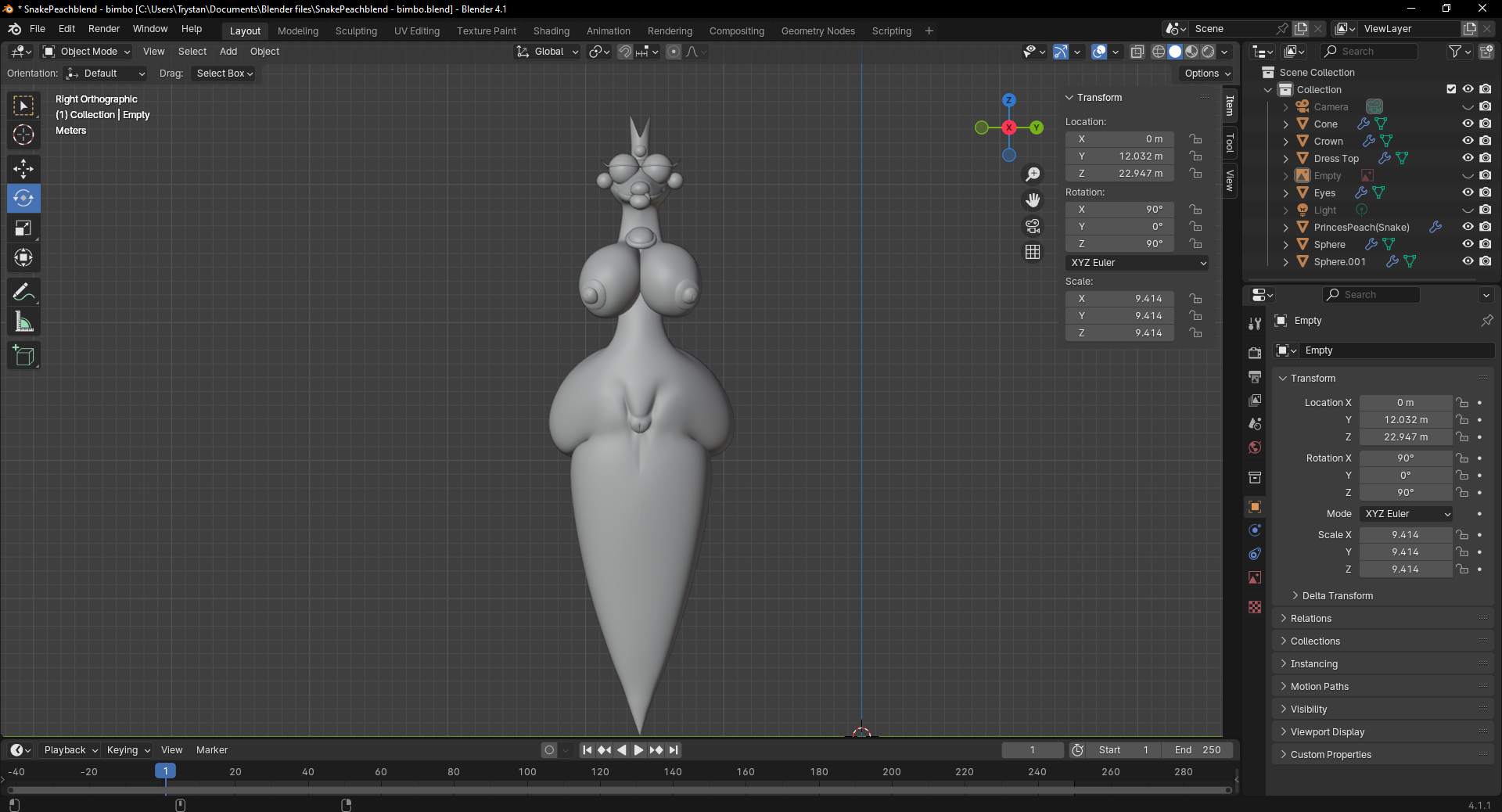The height and width of the screenshot is (812, 1502).
Task: Click the Add Cube tool
Action: [x=23, y=356]
